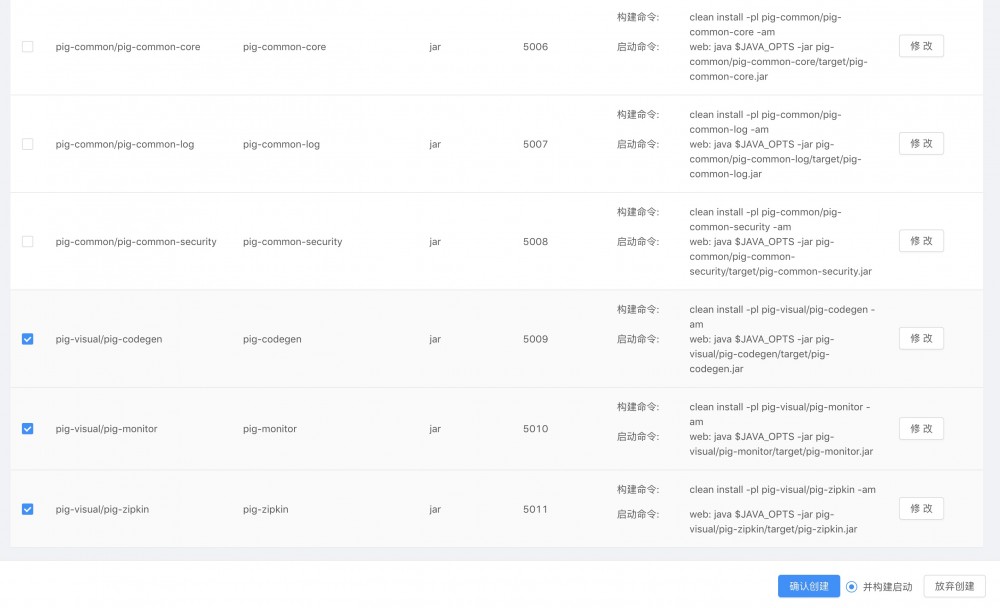Viewport: 1000px width, 608px height.
Task: Click 修改 for pig-common-log
Action: (920, 144)
